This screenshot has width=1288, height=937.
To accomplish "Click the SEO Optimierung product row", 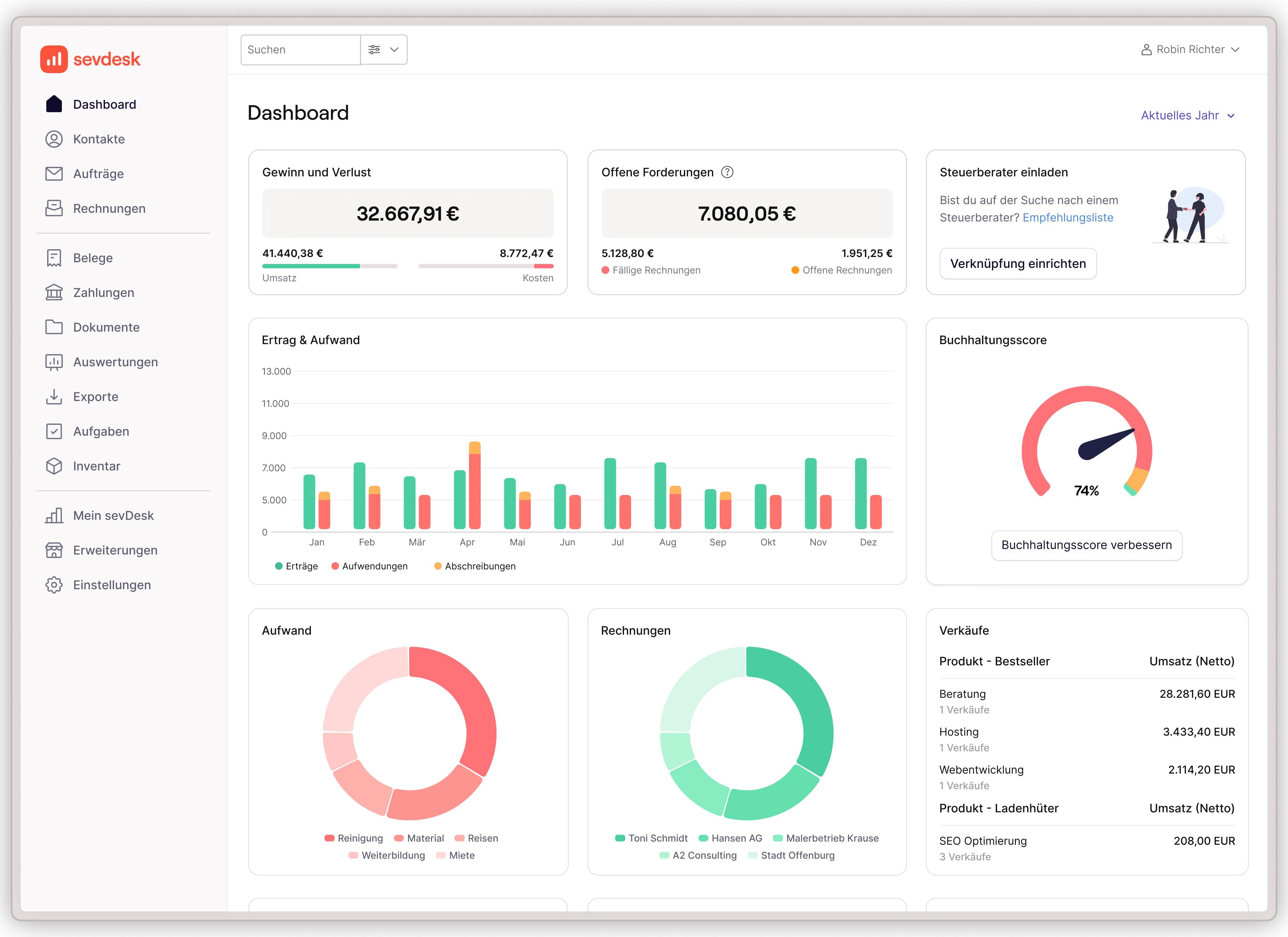I will click(x=1087, y=849).
